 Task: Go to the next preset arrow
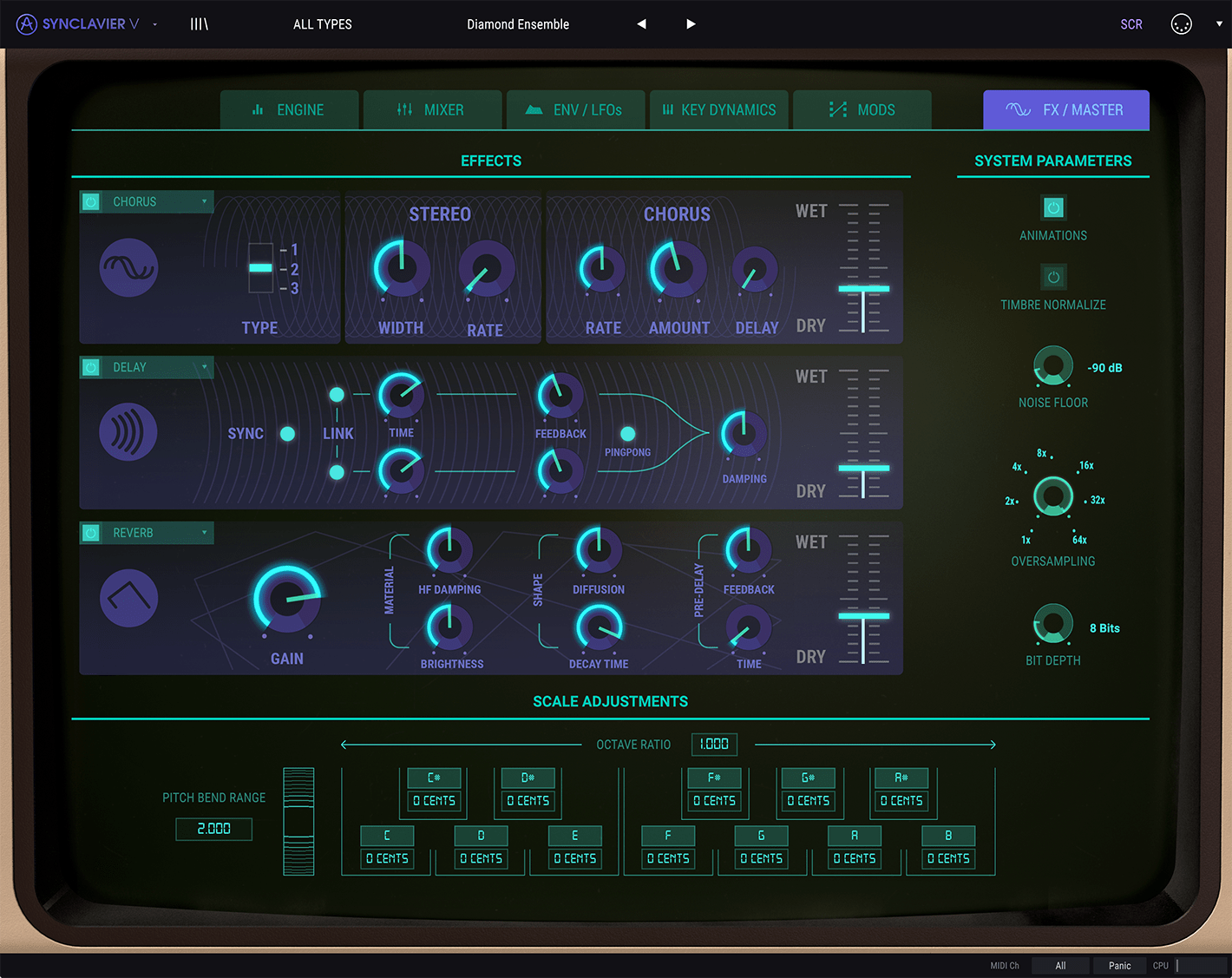691,24
